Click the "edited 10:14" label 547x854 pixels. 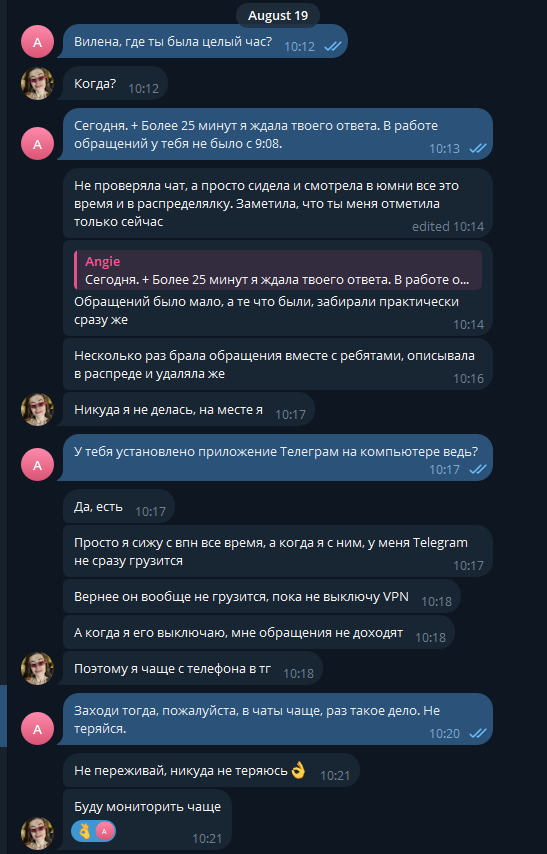(x=448, y=227)
